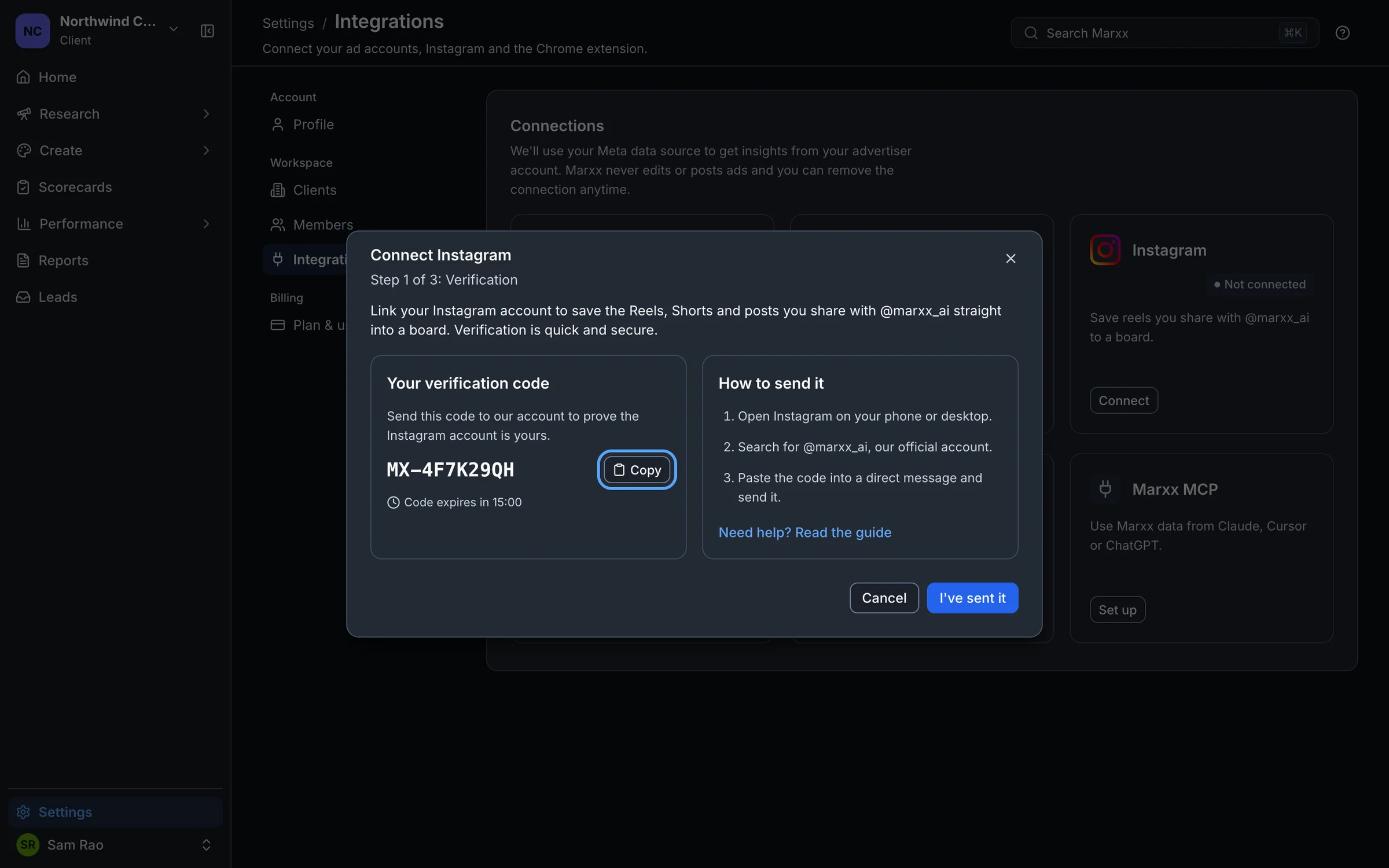This screenshot has width=1389, height=868.
Task: Open the help question mark icon
Action: pyautogui.click(x=1342, y=33)
